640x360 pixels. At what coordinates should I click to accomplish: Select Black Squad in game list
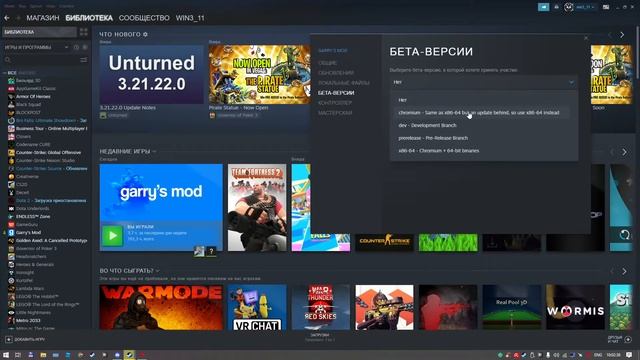28,104
